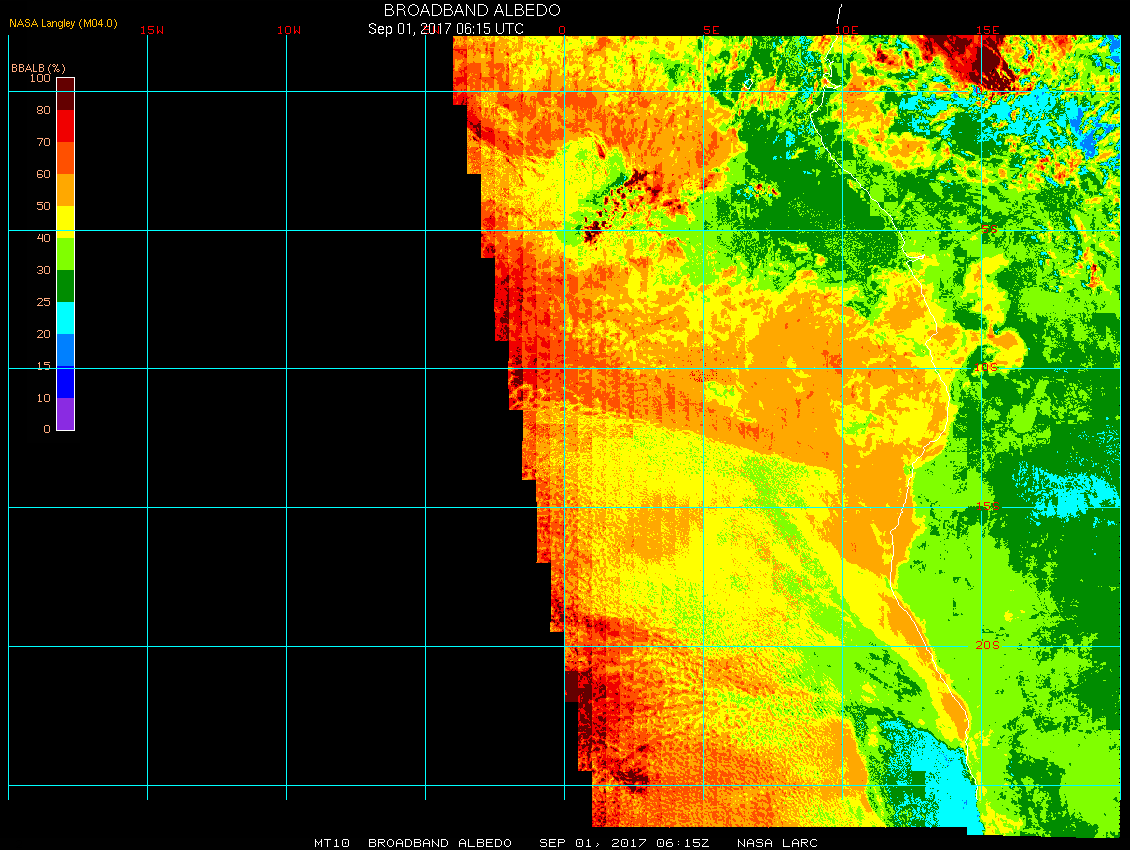This screenshot has height=850, width=1130.
Task: Select the dark green 25-30 legend swatch
Action: tap(66, 285)
